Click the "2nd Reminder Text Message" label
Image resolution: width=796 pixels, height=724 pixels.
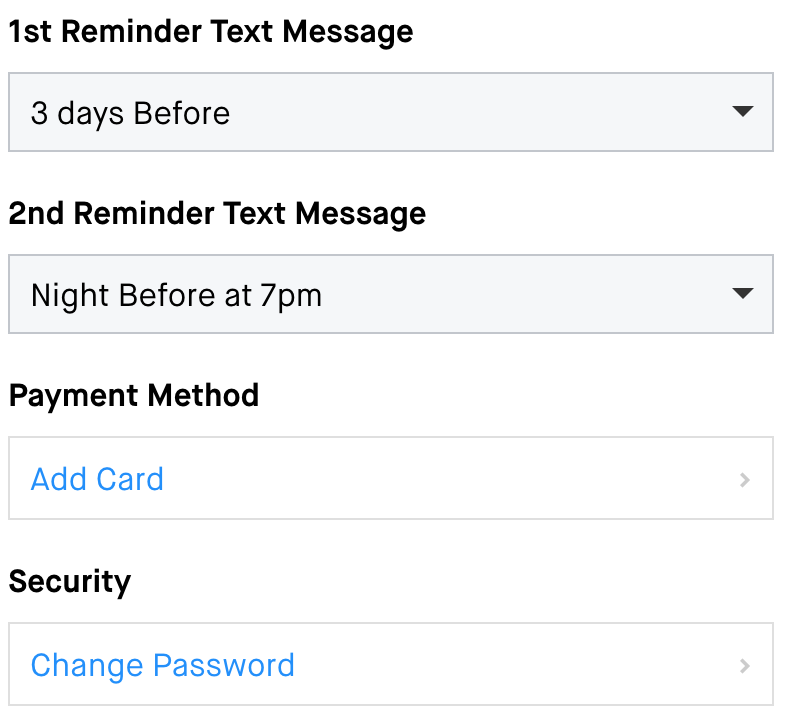[217, 213]
